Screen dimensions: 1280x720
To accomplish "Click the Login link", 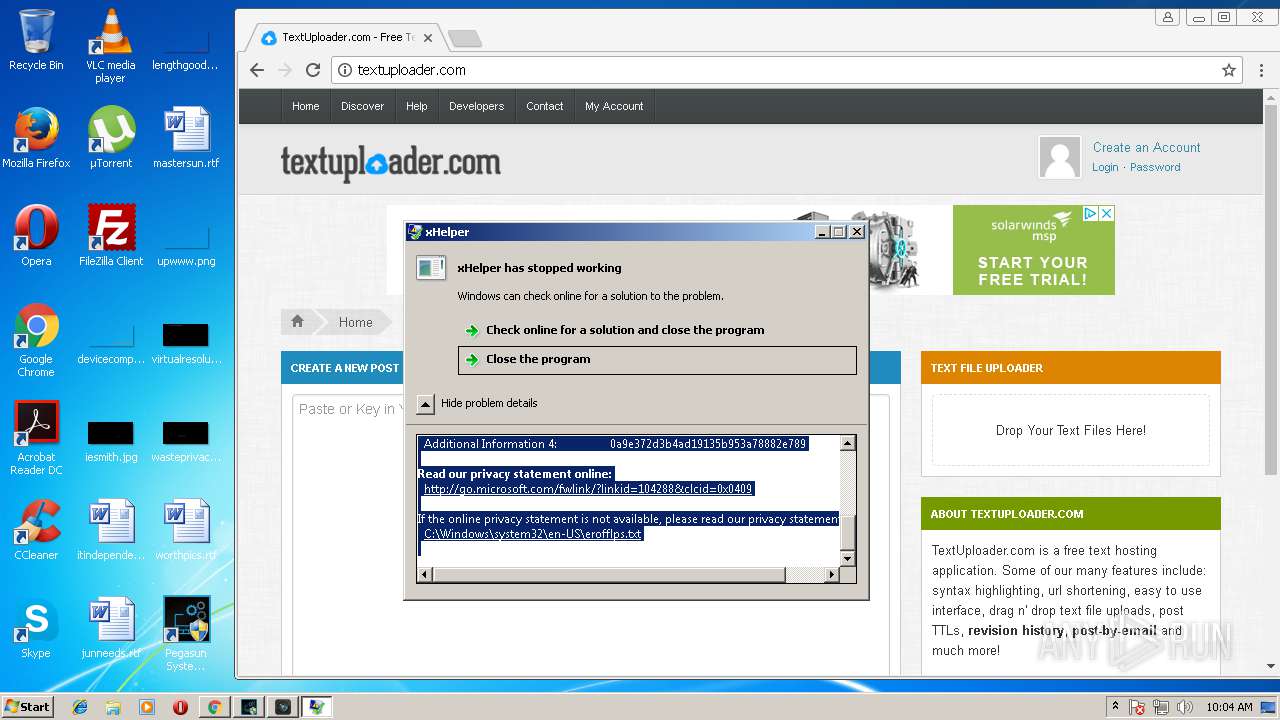I will click(x=1105, y=167).
